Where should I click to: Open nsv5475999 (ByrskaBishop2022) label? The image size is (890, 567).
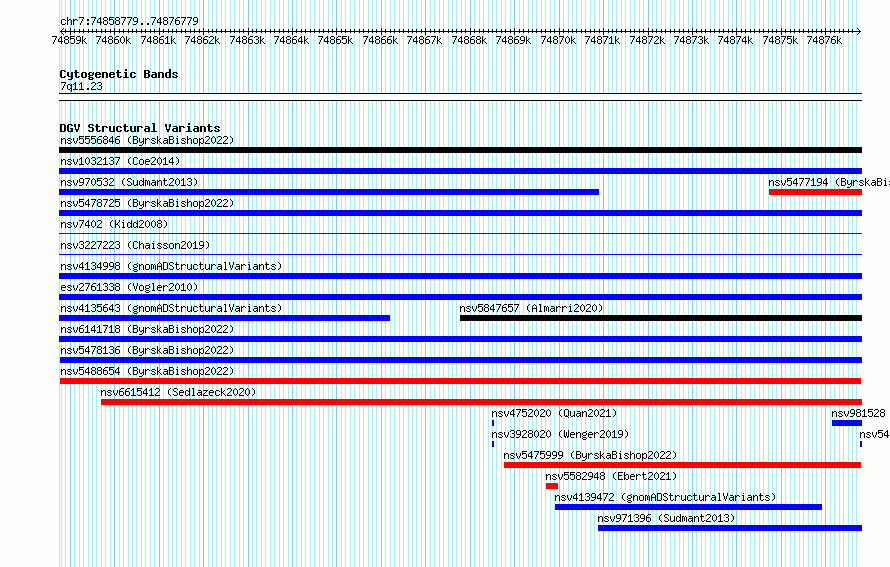point(590,455)
